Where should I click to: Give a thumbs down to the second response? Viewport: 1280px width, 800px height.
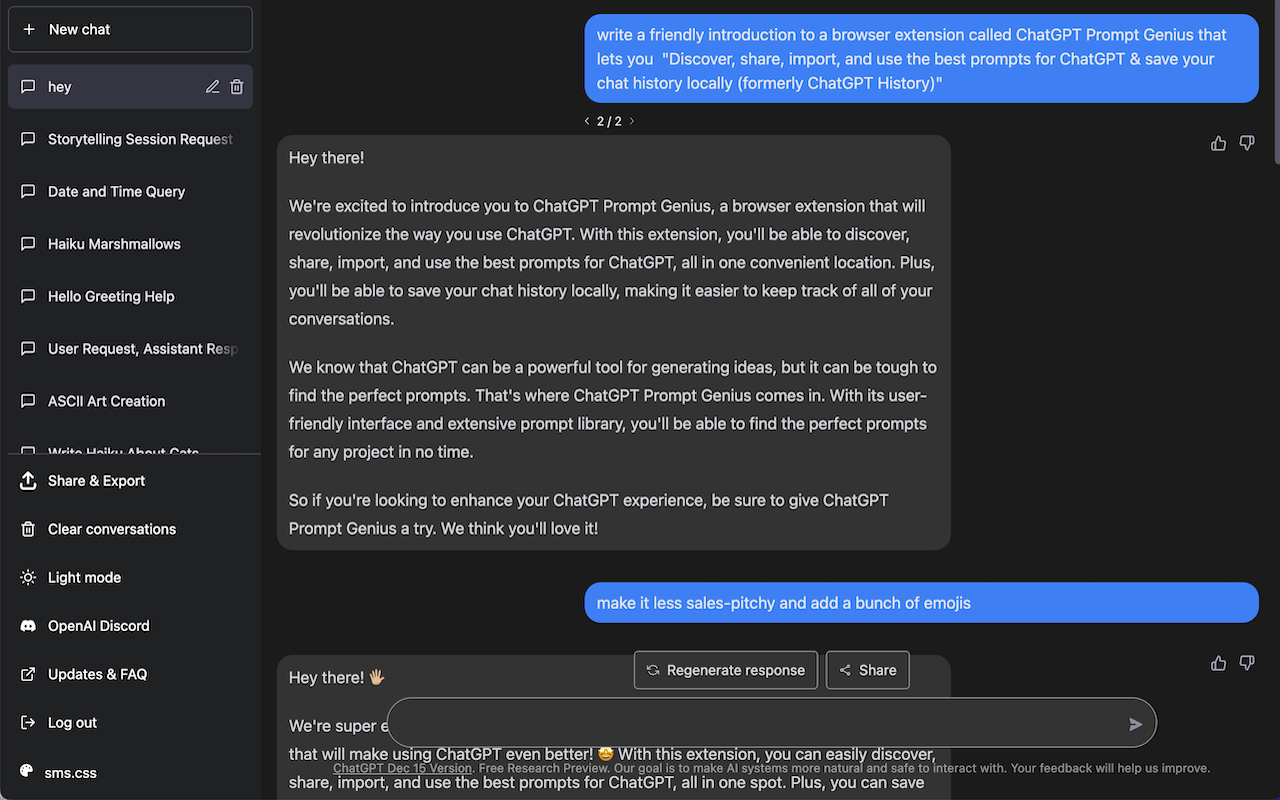coord(1247,663)
